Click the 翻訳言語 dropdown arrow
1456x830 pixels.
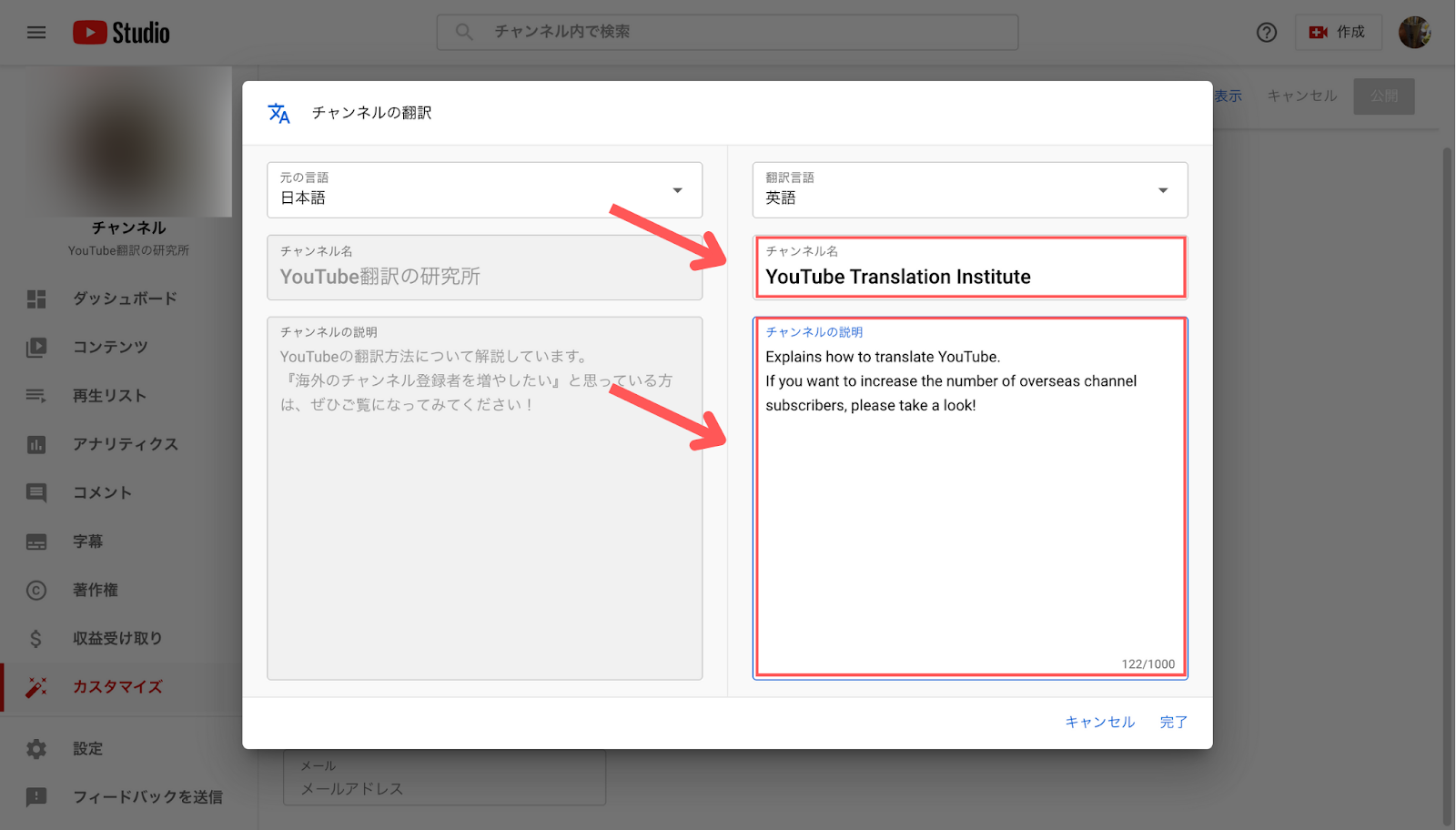click(x=1163, y=190)
